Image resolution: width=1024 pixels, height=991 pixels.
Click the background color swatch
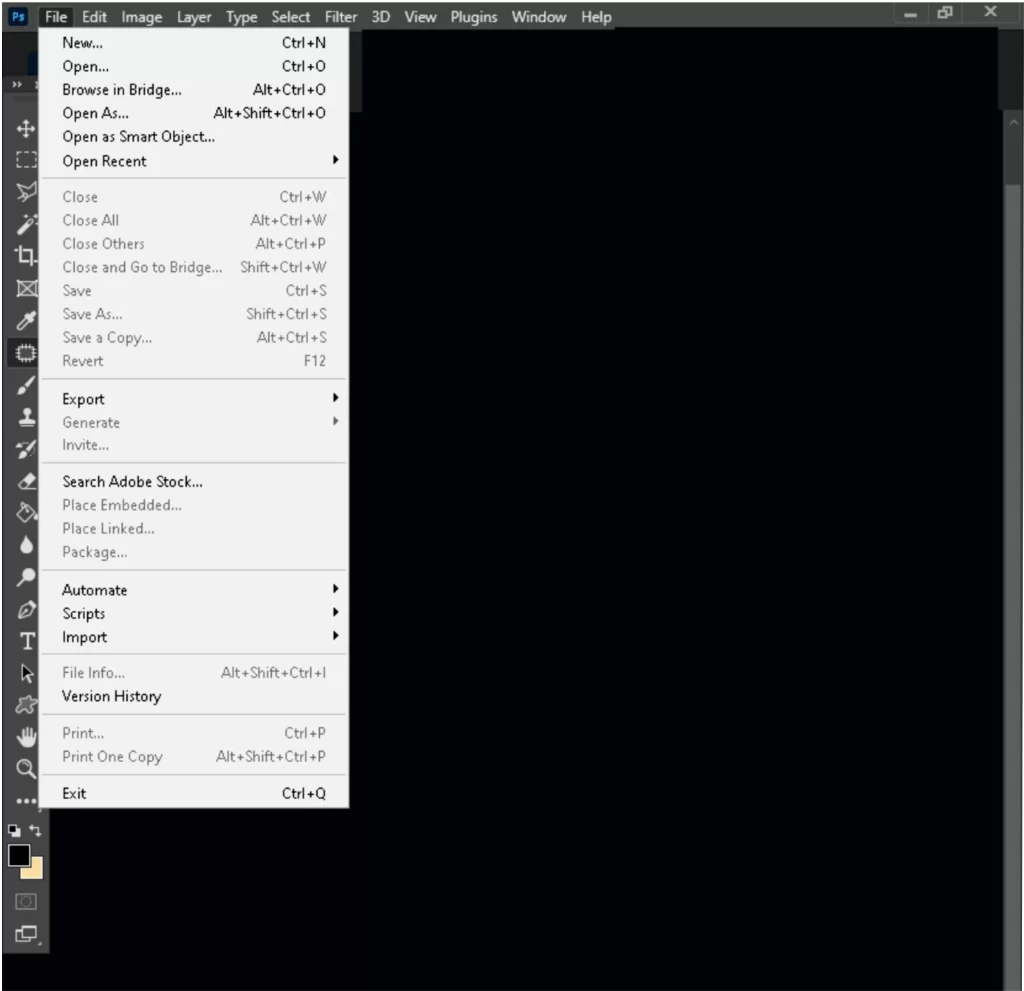[x=34, y=870]
